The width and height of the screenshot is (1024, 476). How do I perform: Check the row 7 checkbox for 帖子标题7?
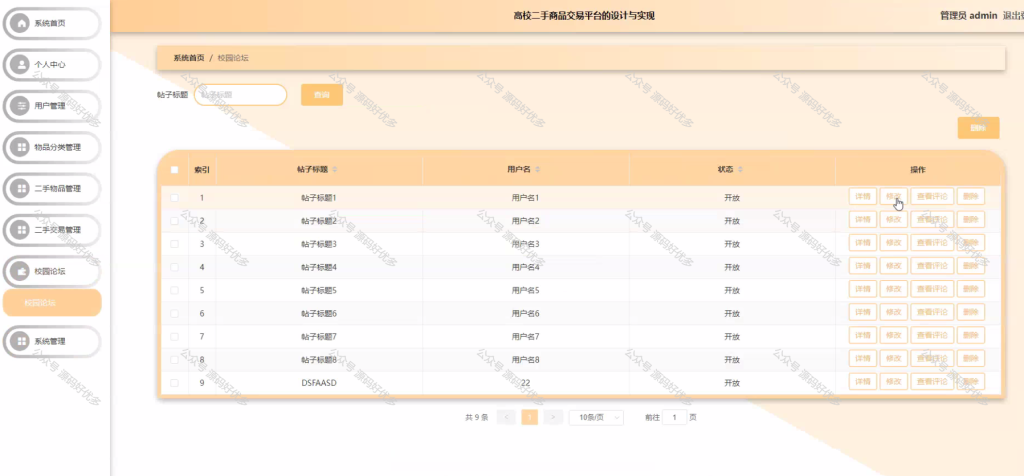tap(174, 336)
